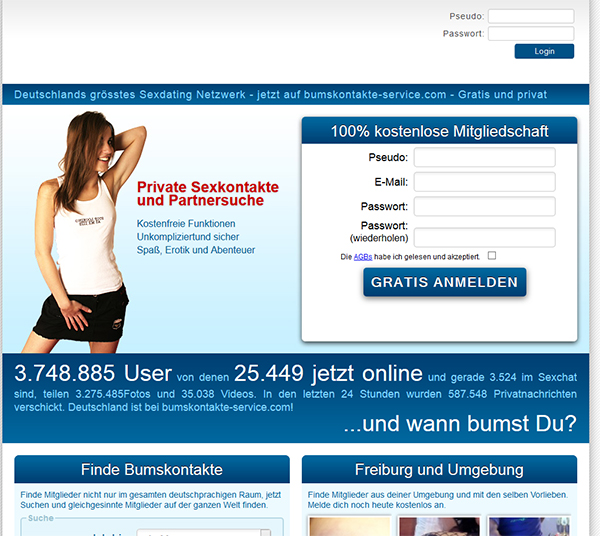Click the 'Kostenfreie Funktionen' text

186,223
